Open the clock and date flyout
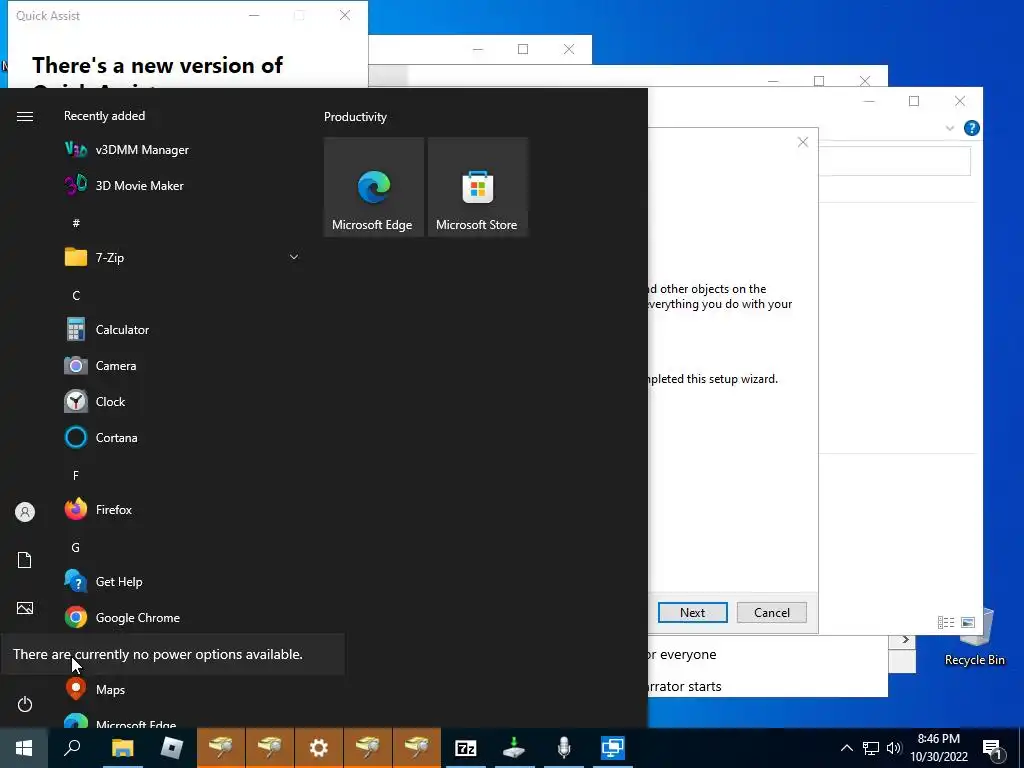 (x=938, y=748)
